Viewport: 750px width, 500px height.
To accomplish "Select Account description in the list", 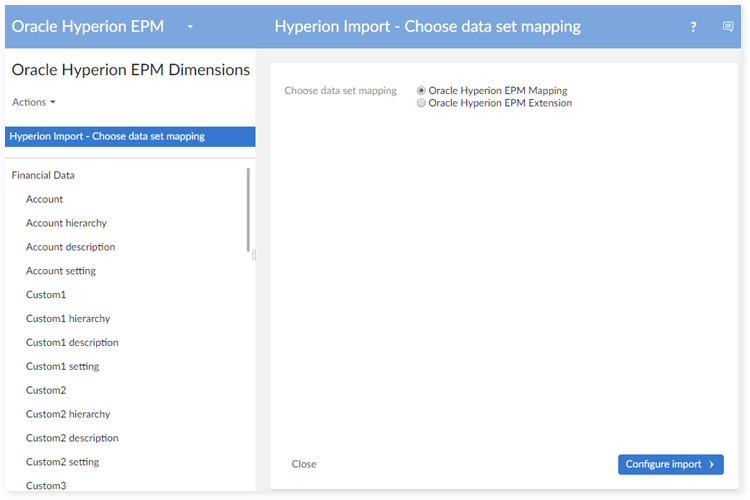I will click(70, 247).
